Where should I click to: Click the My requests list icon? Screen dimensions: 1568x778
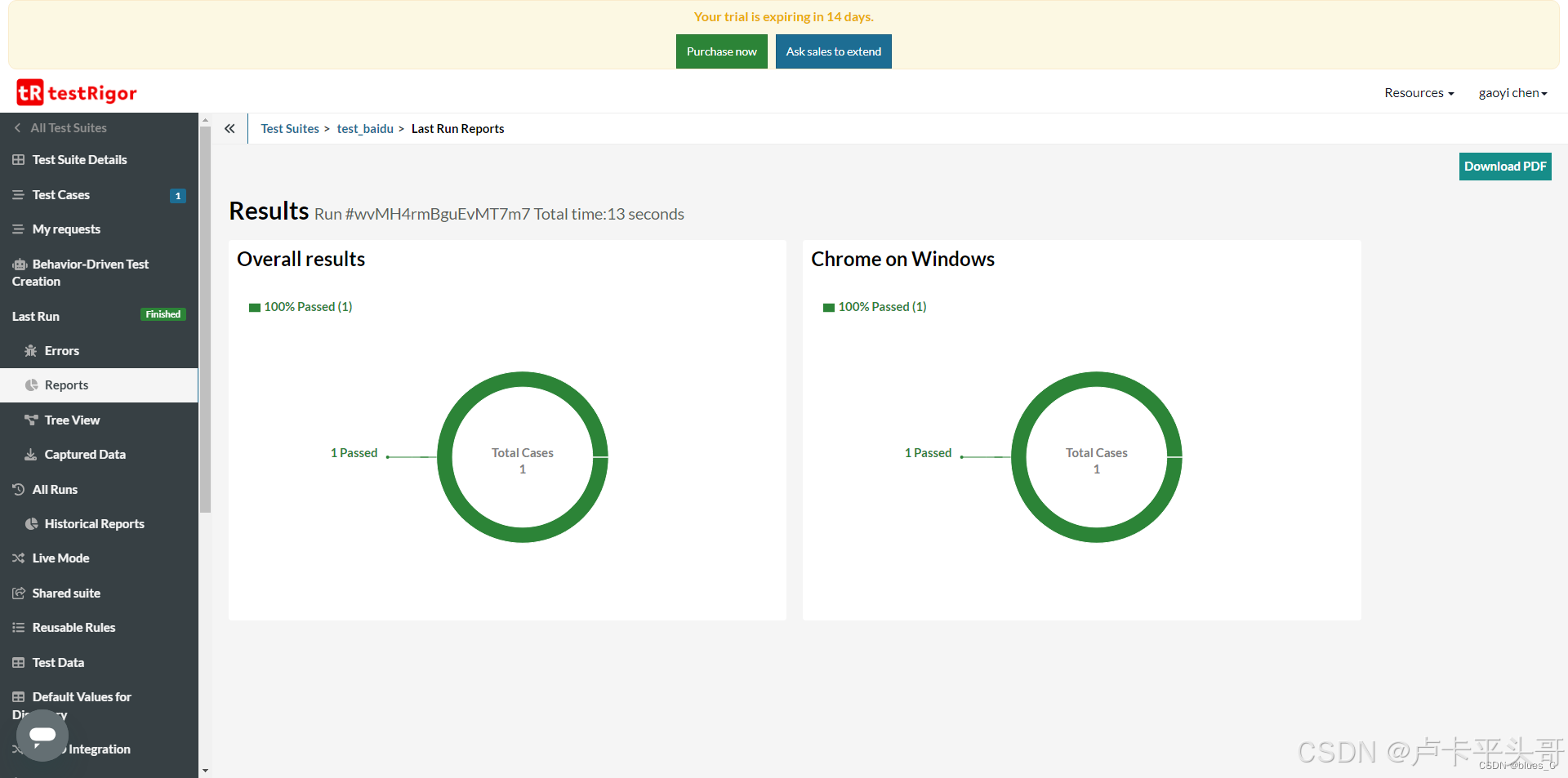point(18,229)
